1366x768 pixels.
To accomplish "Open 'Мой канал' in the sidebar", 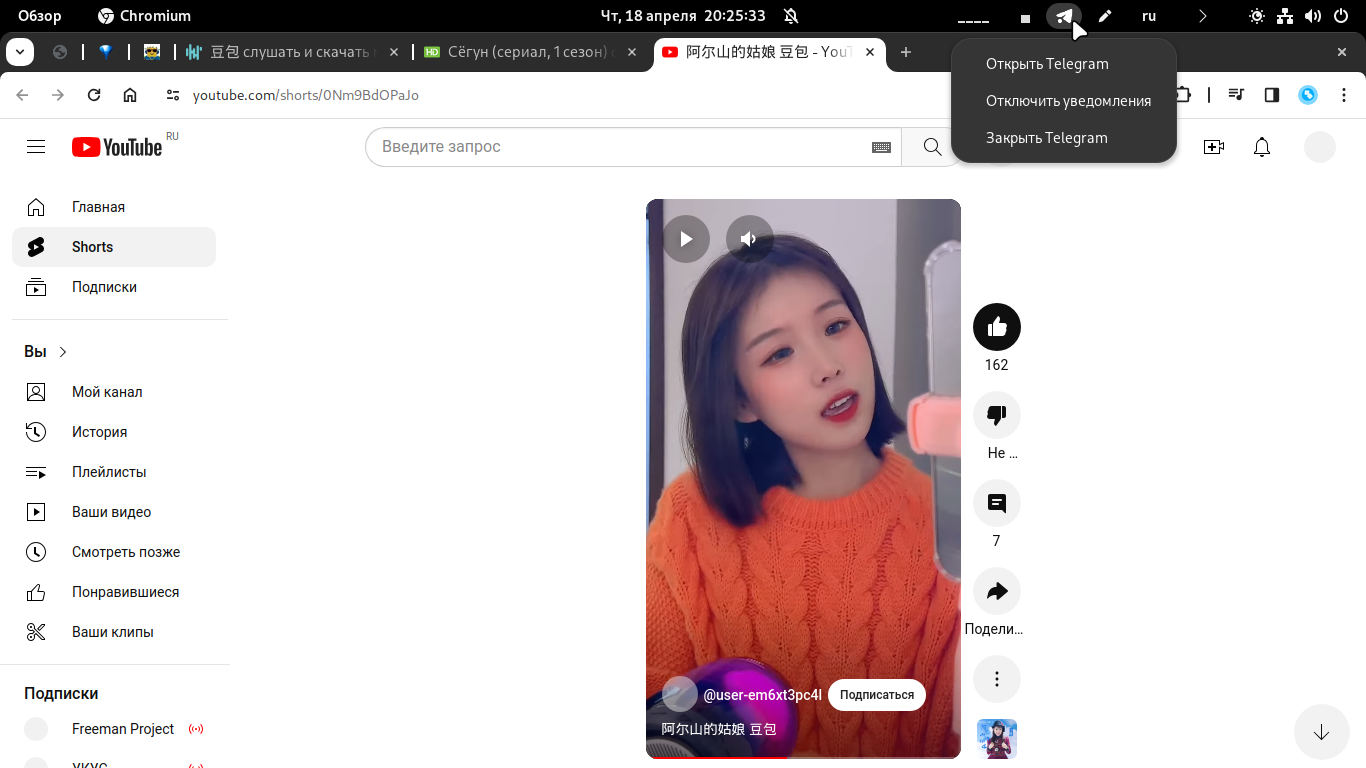I will click(114, 392).
